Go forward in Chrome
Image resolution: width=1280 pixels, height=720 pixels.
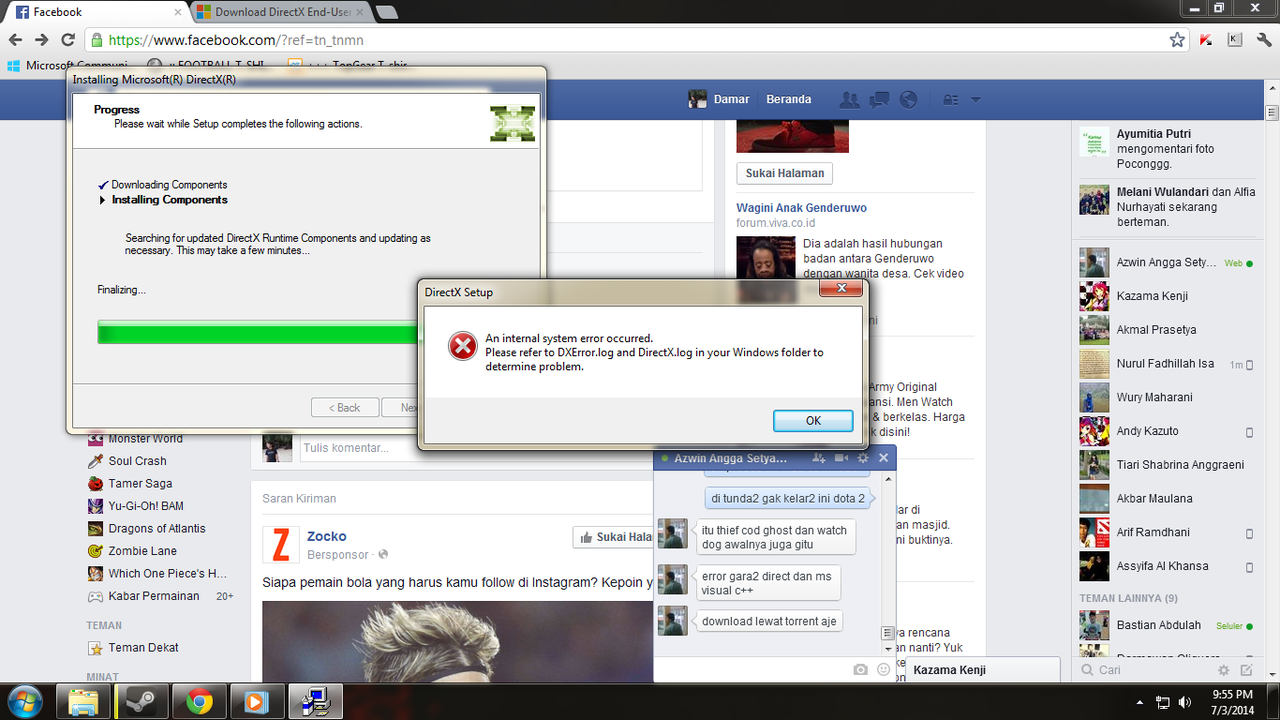tap(41, 40)
